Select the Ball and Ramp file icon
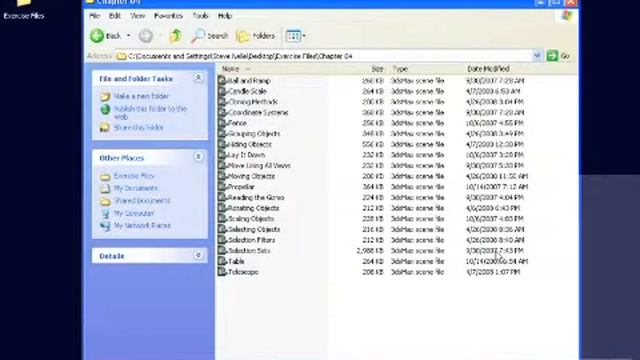 coord(222,80)
